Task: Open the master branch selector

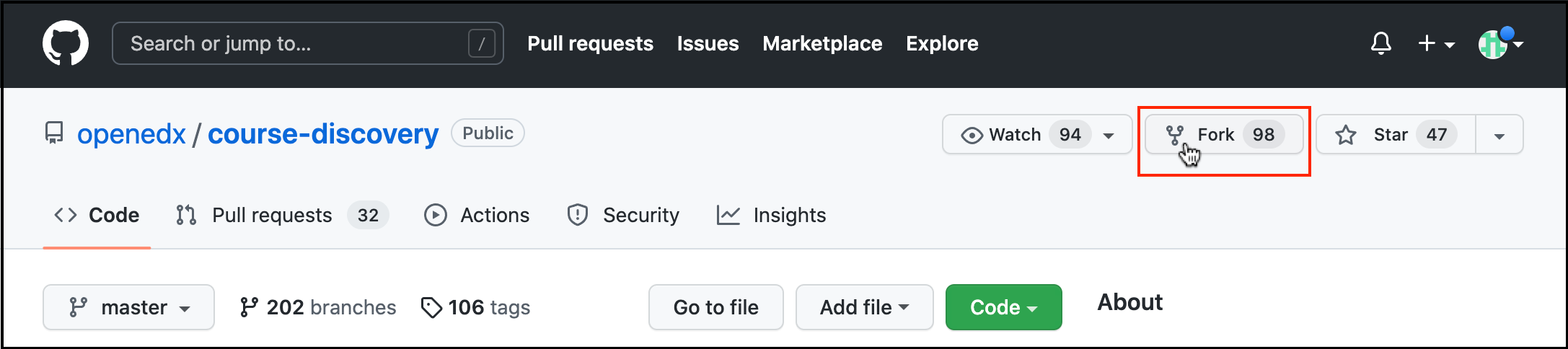Action: tap(128, 307)
